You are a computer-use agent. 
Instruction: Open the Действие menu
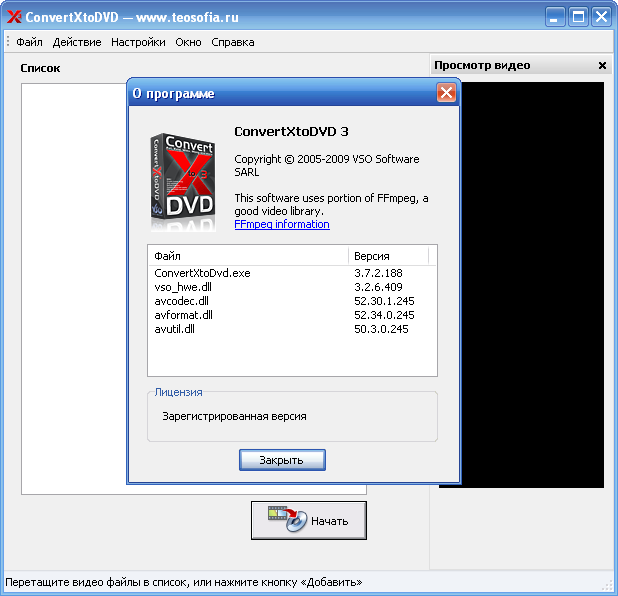point(77,42)
